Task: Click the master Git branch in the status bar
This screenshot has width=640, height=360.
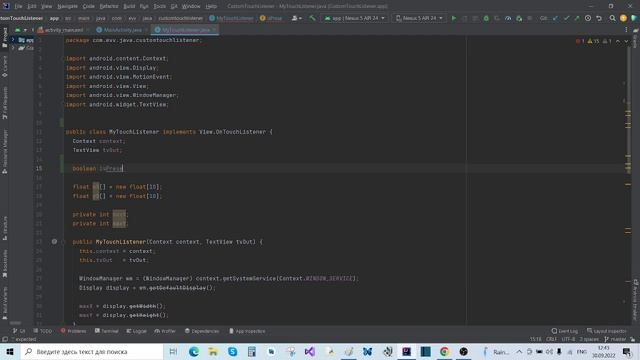Action: (x=615, y=339)
